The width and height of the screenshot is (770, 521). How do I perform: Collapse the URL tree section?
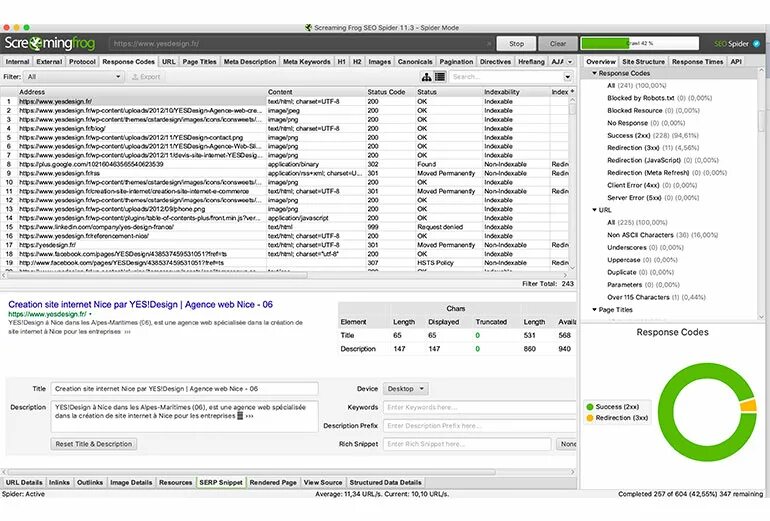click(x=594, y=210)
